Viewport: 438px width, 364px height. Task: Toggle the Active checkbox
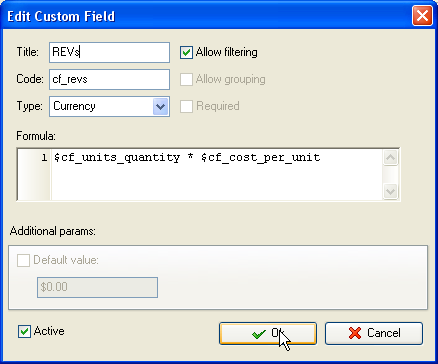(x=24, y=331)
